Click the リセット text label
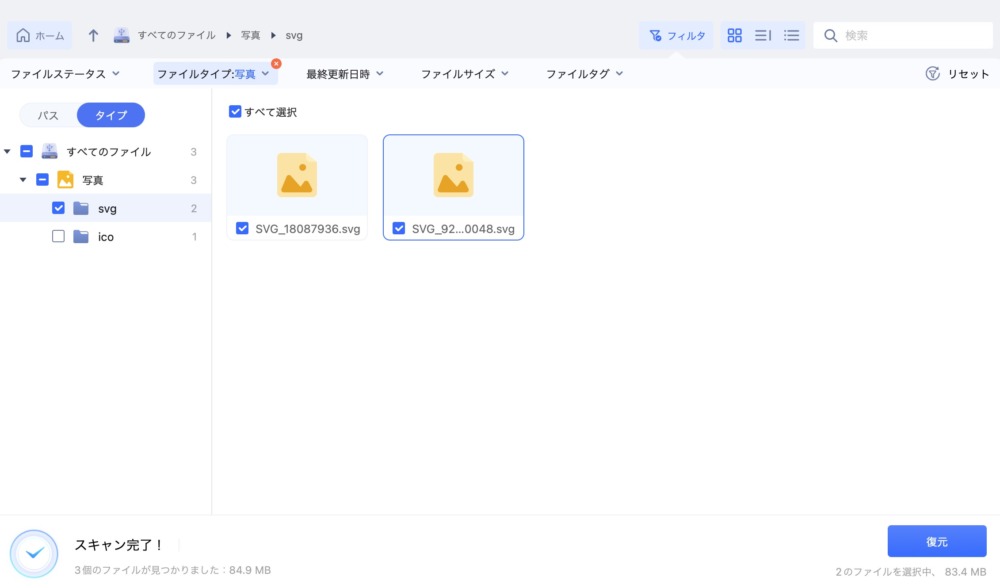Screen dimensions: 1000x588 click(x=968, y=74)
